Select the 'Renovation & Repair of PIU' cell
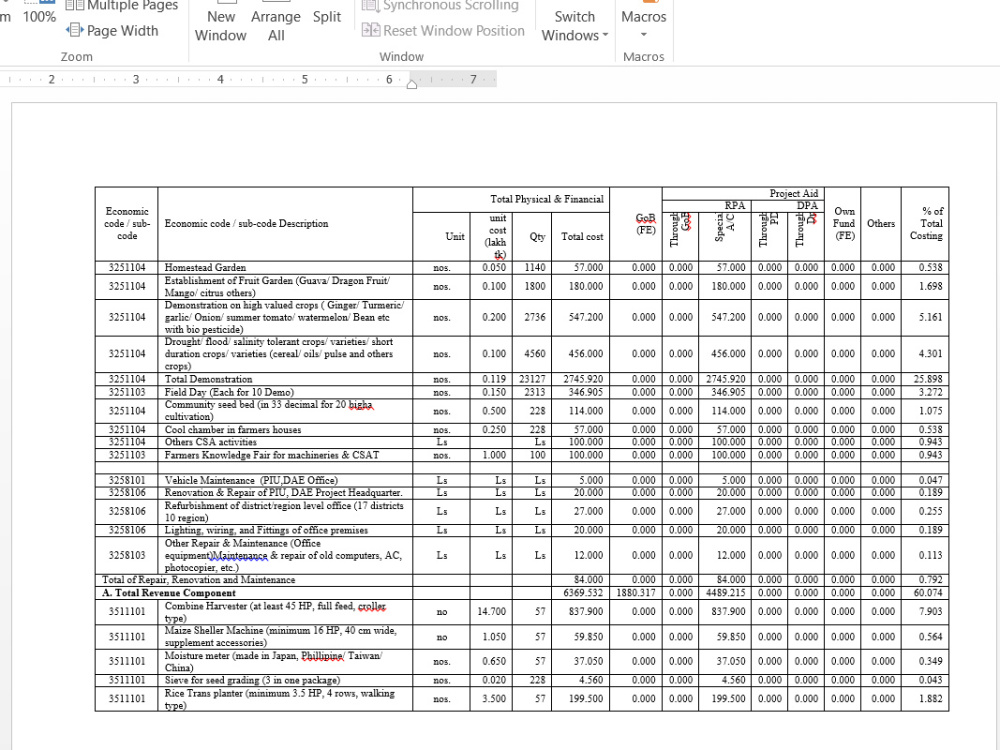The image size is (1000, 750). [285, 492]
